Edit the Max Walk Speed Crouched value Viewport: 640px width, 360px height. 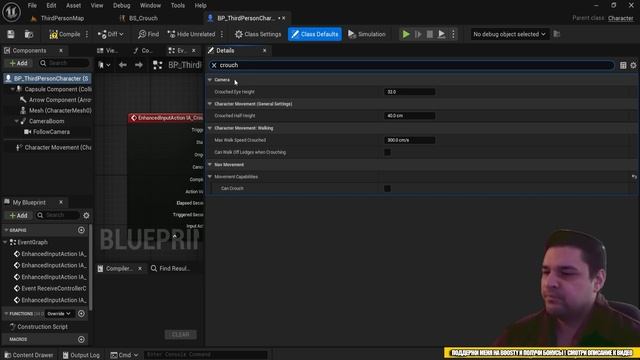[409, 140]
